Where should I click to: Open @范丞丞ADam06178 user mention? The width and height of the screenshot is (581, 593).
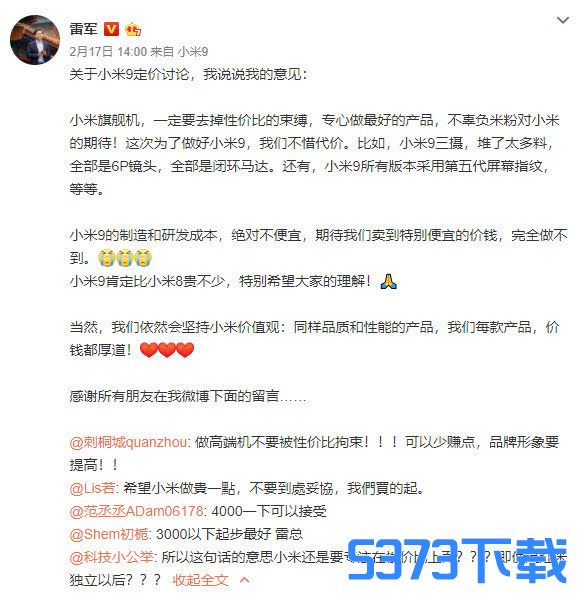click(x=137, y=511)
